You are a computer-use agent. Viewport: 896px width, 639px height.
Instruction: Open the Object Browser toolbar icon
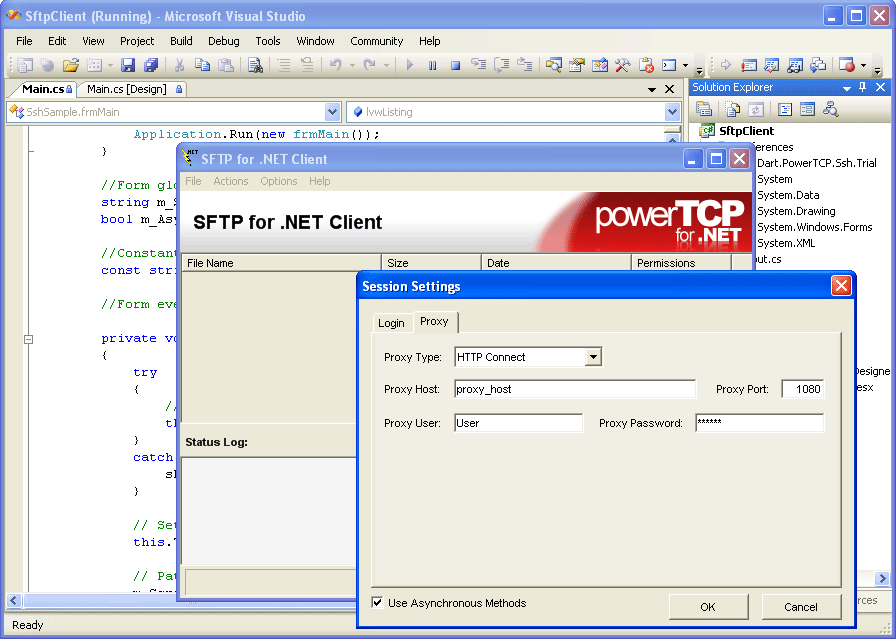[x=599, y=65]
